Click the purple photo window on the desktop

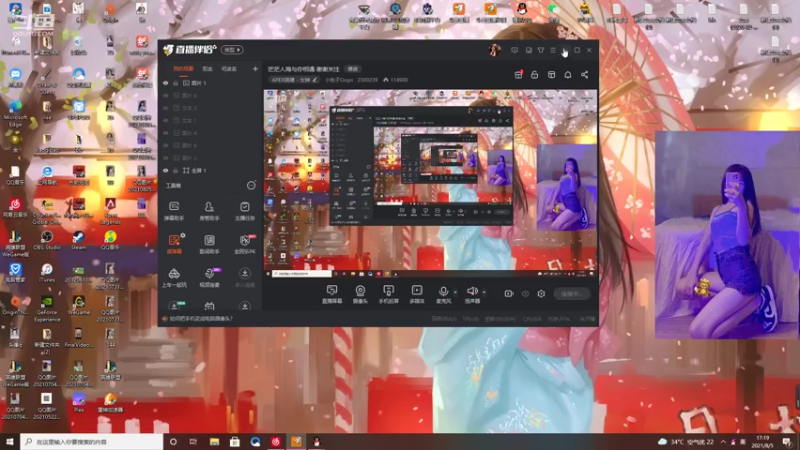727,235
